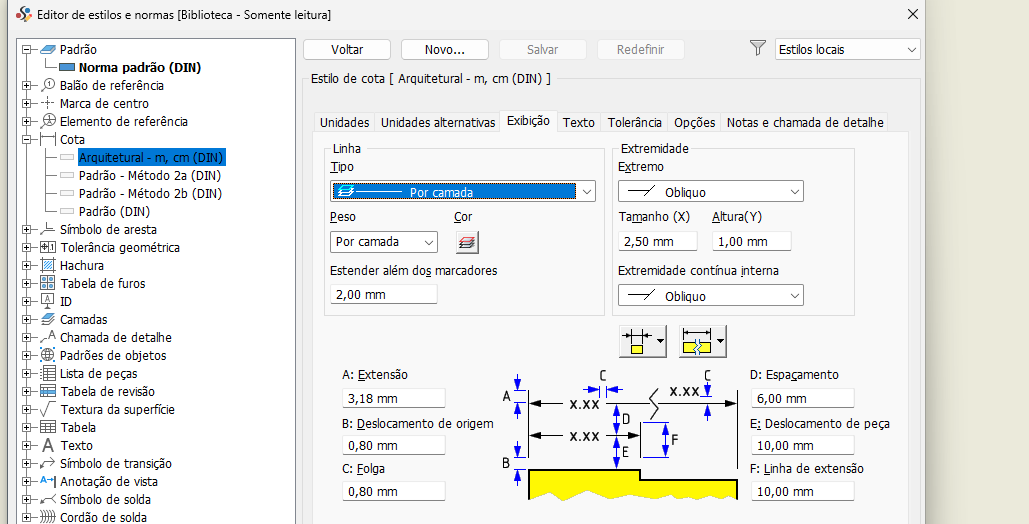Switch to the Texto tab
The width and height of the screenshot is (1029, 524).
tap(579, 122)
